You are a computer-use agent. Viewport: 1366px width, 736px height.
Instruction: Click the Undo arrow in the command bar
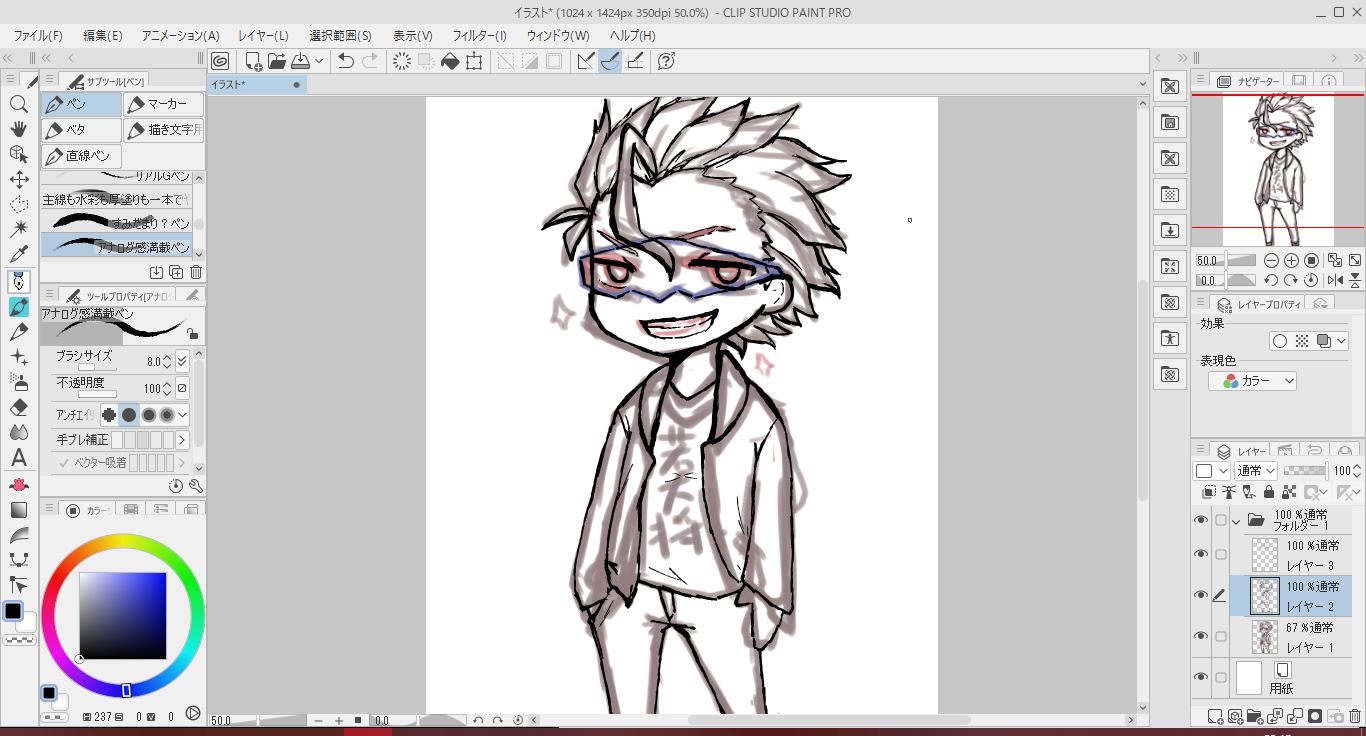(346, 61)
